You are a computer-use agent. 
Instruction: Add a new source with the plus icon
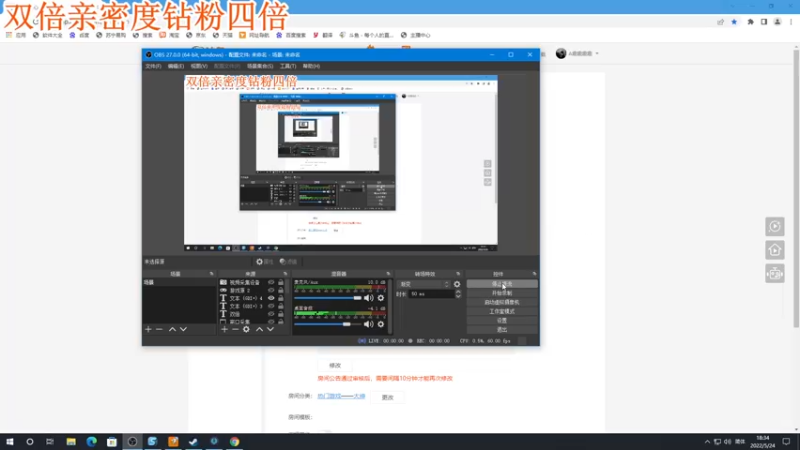tap(224, 330)
